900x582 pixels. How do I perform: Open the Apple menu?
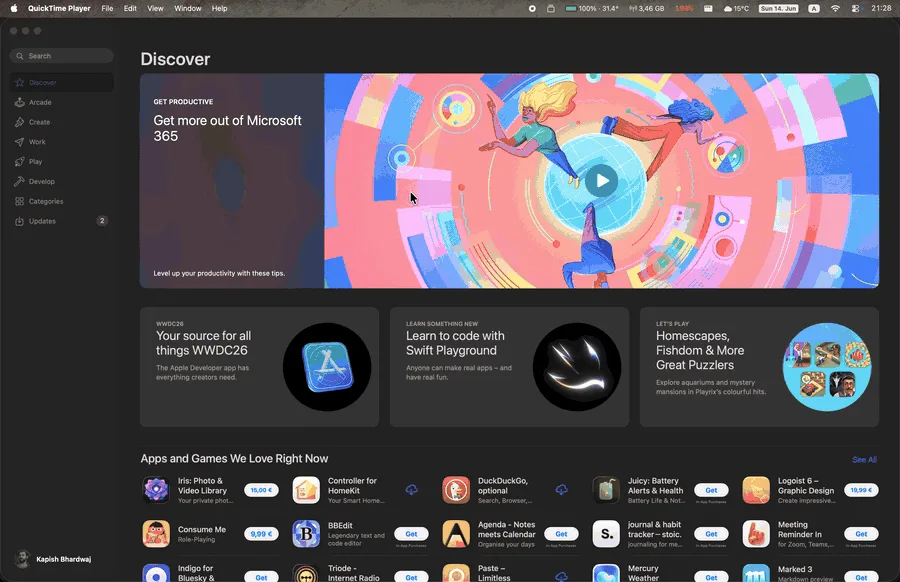pos(14,9)
